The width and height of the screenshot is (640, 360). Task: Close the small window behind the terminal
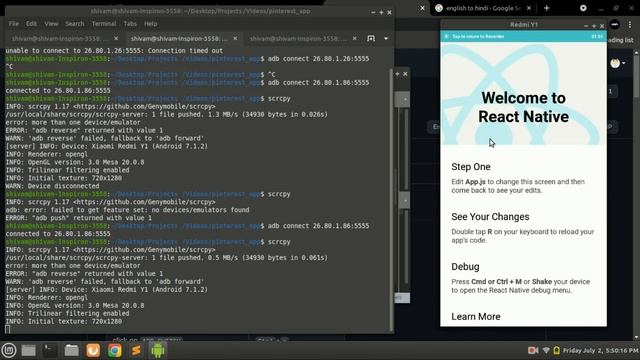pyautogui.click(x=405, y=74)
